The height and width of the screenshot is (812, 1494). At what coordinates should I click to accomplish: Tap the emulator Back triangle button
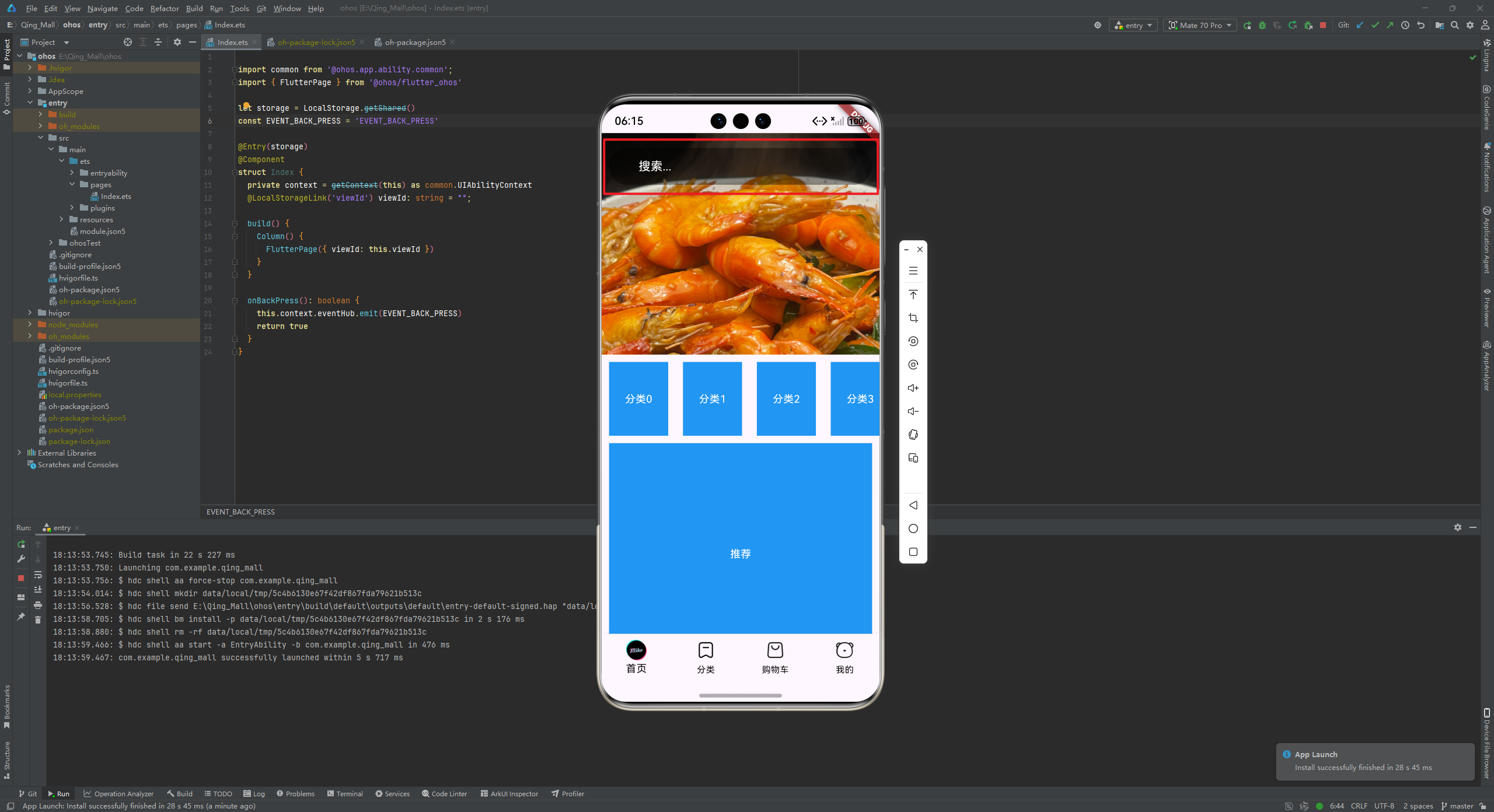coord(913,505)
